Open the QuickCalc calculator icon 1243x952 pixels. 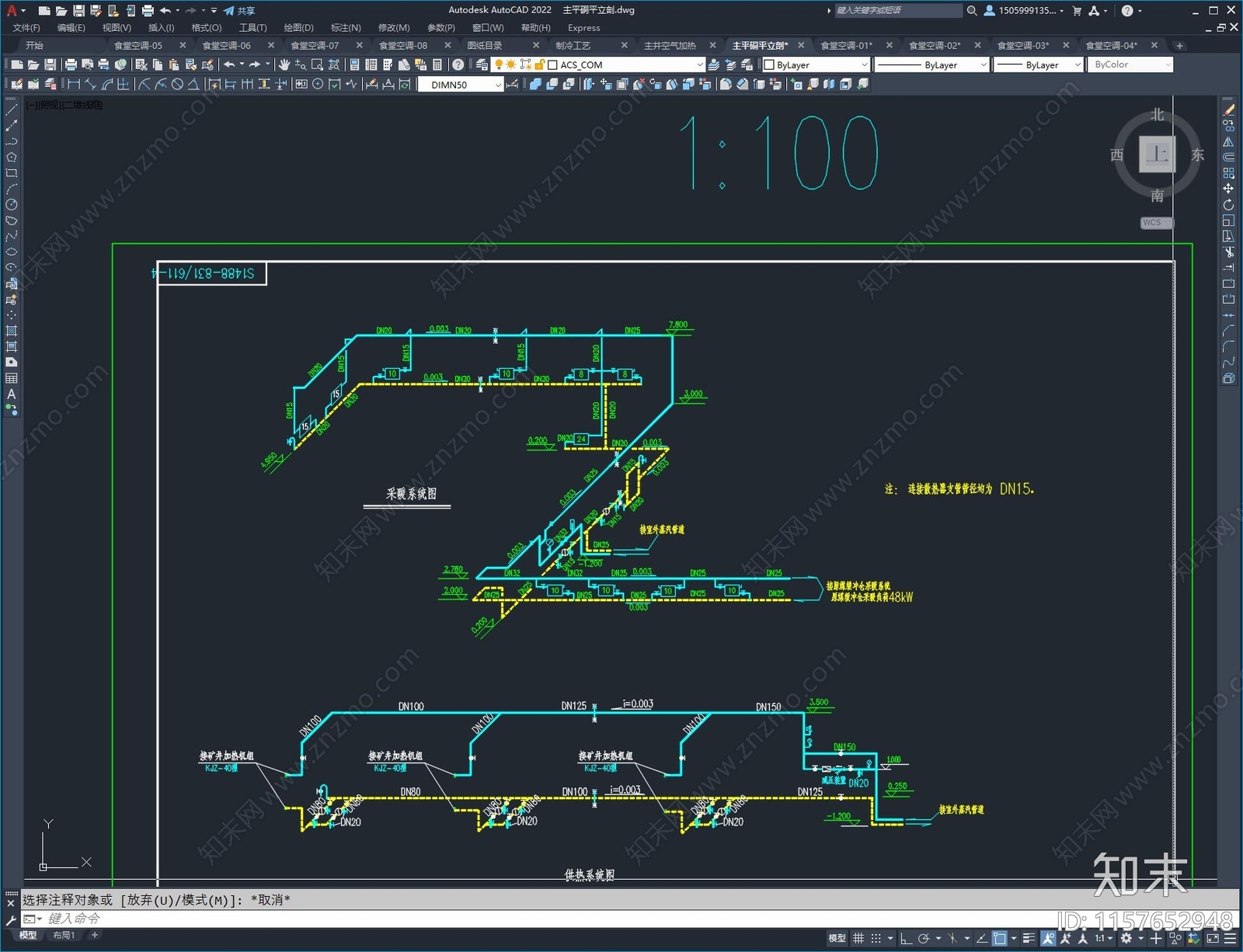437,64
